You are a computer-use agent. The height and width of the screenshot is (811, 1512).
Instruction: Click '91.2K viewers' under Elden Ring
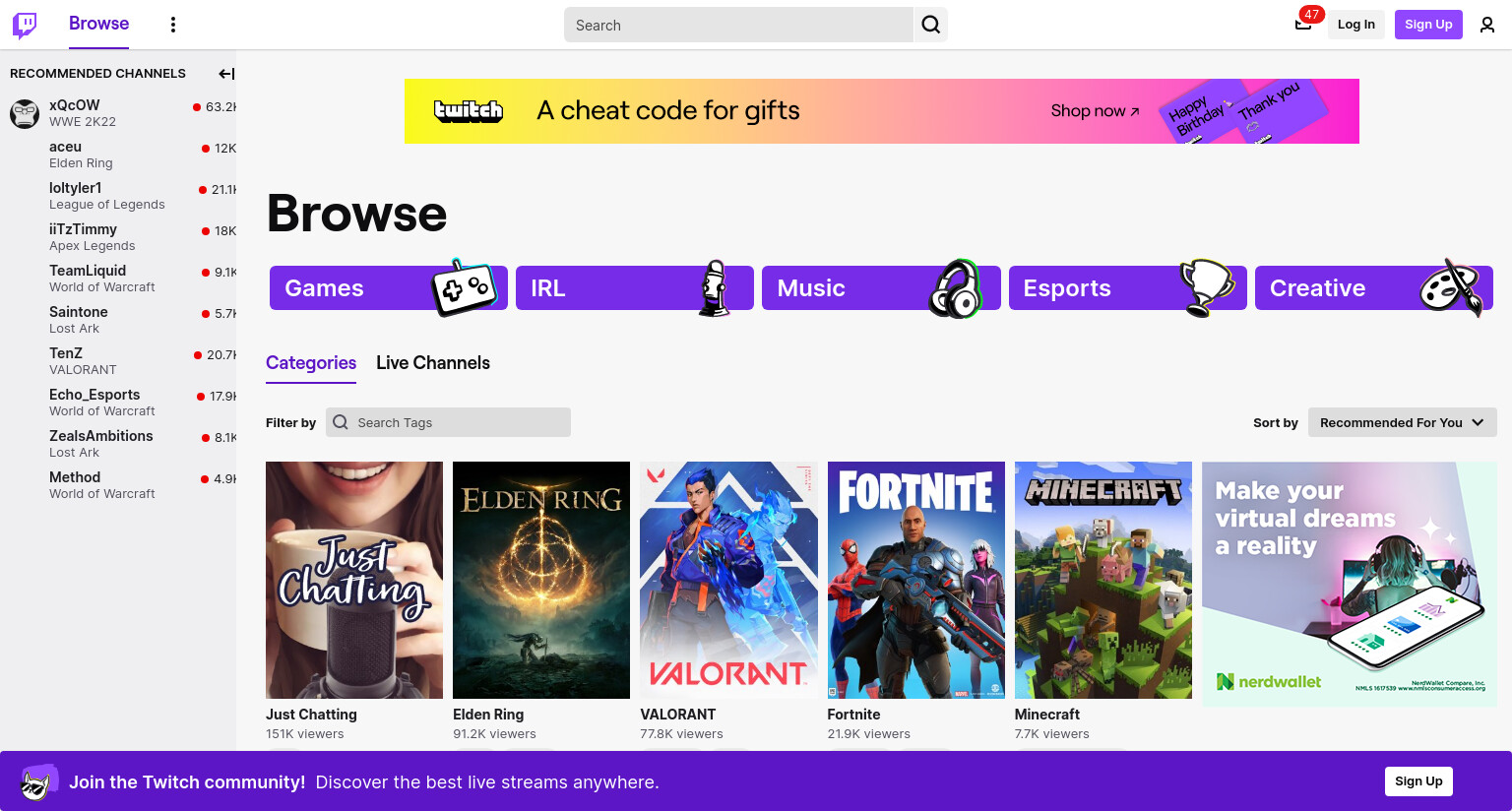tap(494, 734)
